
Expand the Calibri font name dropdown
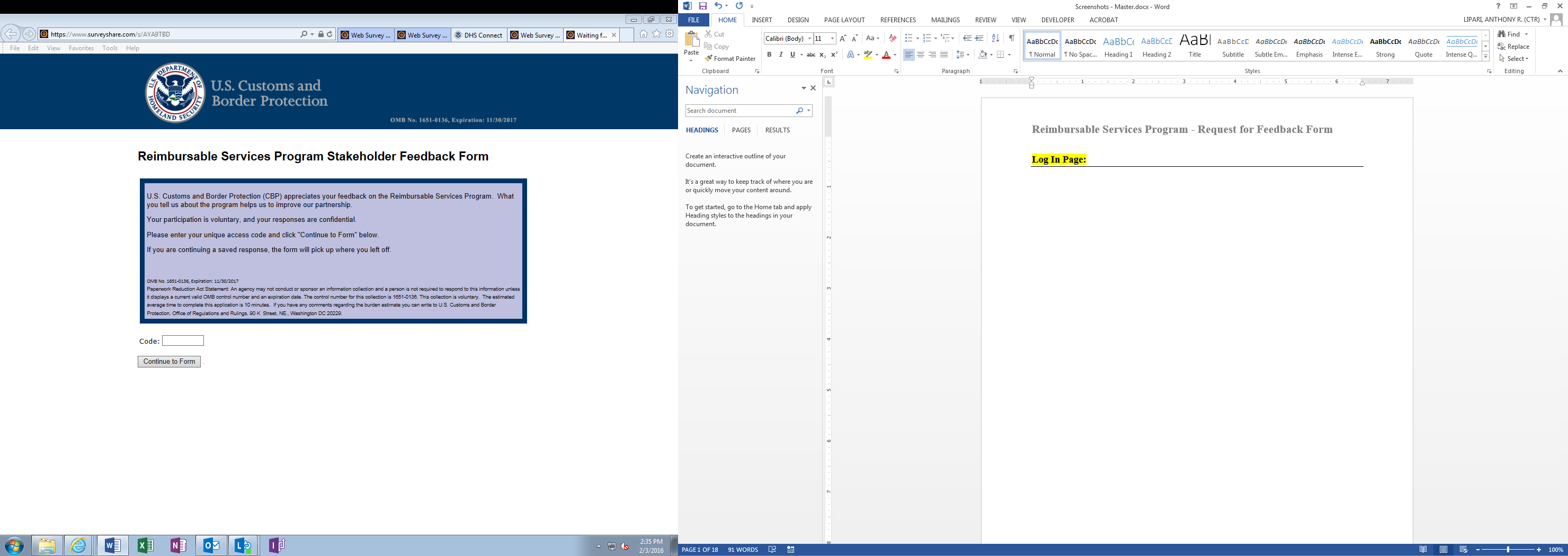pos(809,38)
